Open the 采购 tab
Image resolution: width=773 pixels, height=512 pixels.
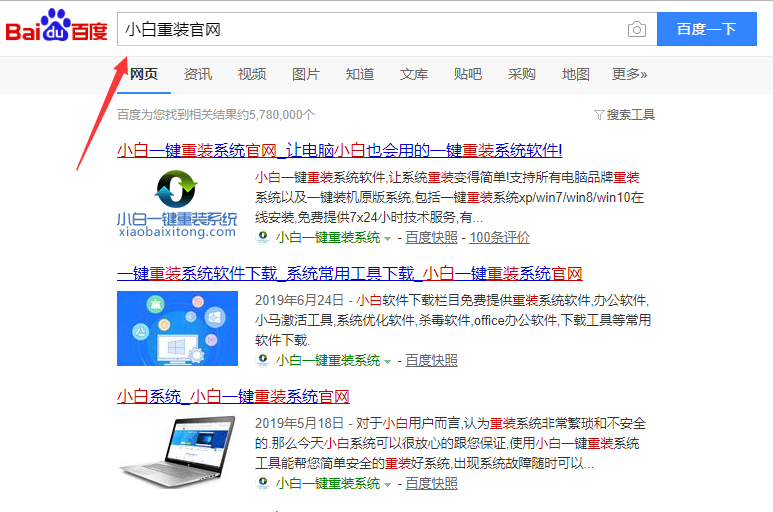(522, 74)
